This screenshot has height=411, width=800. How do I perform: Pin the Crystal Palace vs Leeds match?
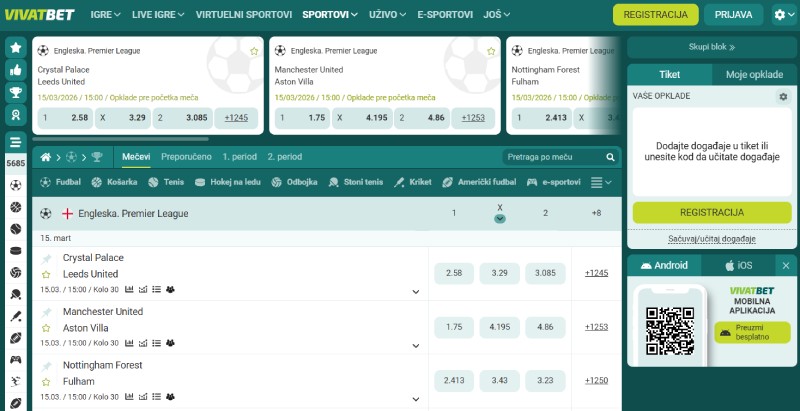pos(46,258)
